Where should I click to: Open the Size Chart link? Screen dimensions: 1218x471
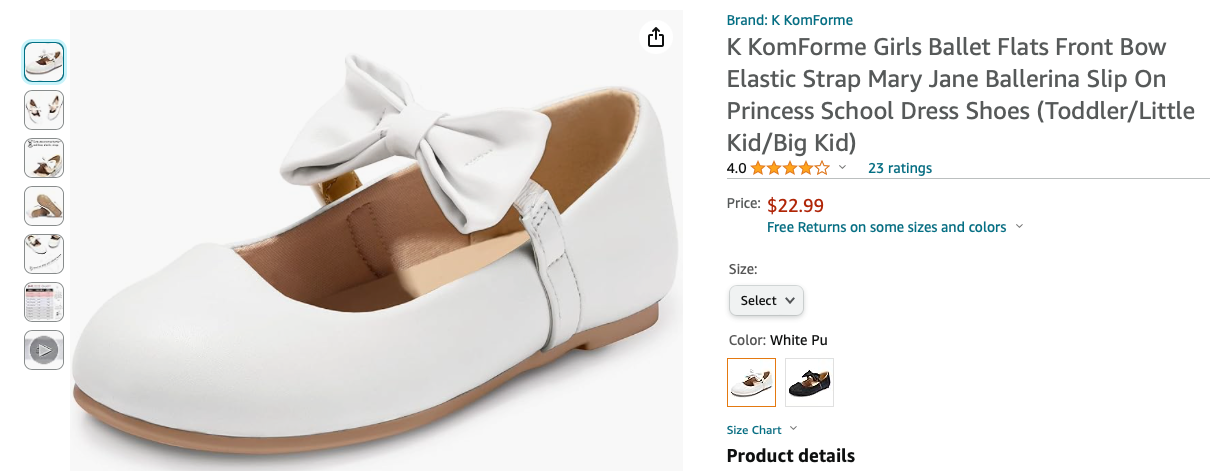[754, 430]
